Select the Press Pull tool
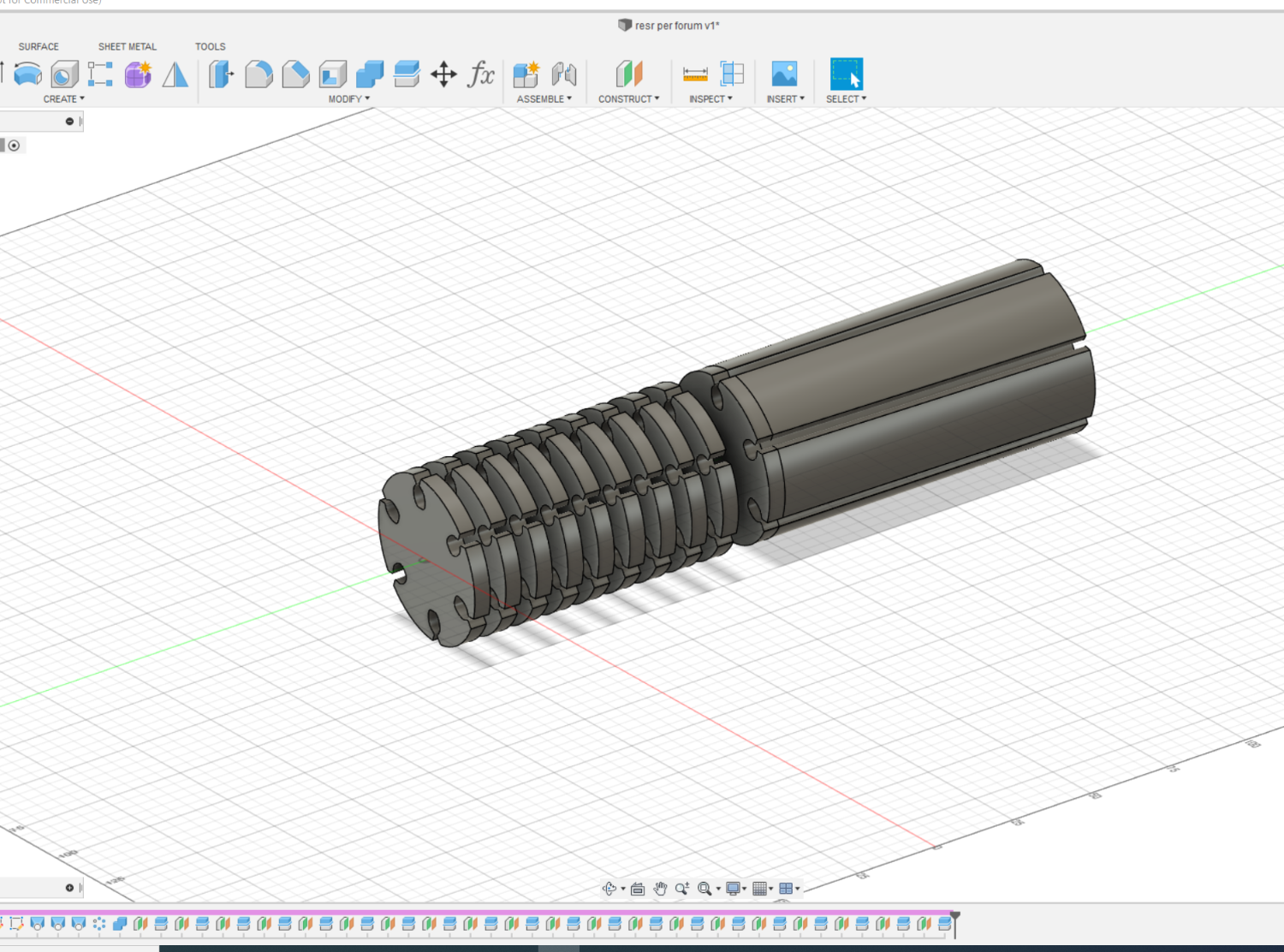Screen dimensions: 1284x952 tap(221, 74)
